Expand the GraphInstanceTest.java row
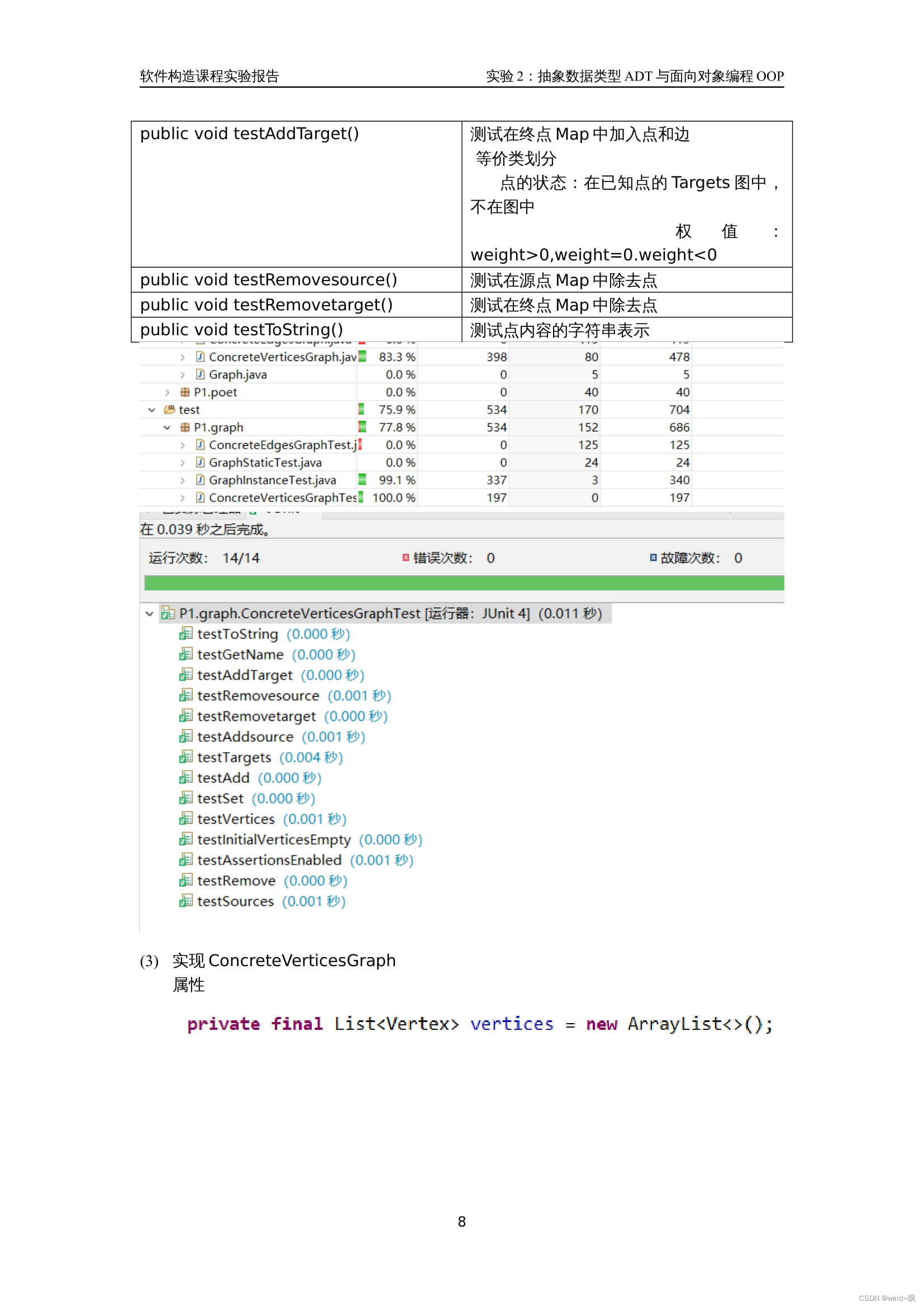Screen dimensions: 924x1307 [182, 481]
